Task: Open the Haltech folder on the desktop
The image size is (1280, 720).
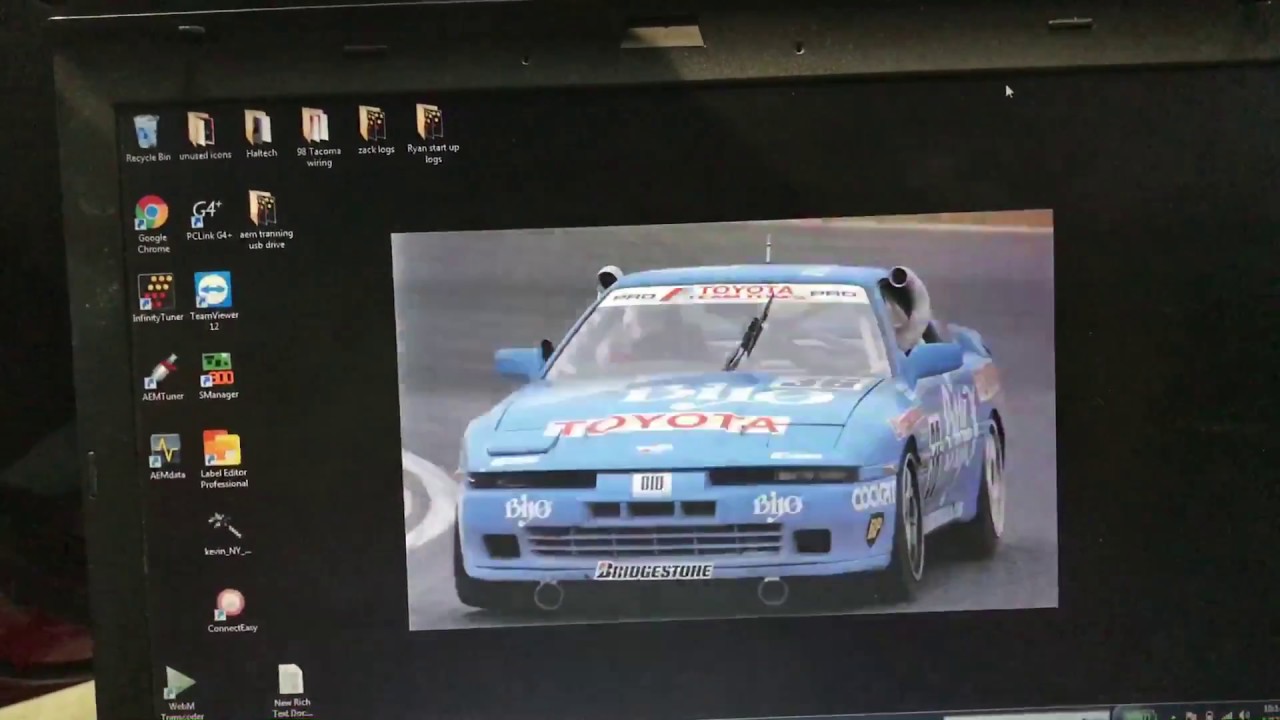Action: click(260, 134)
